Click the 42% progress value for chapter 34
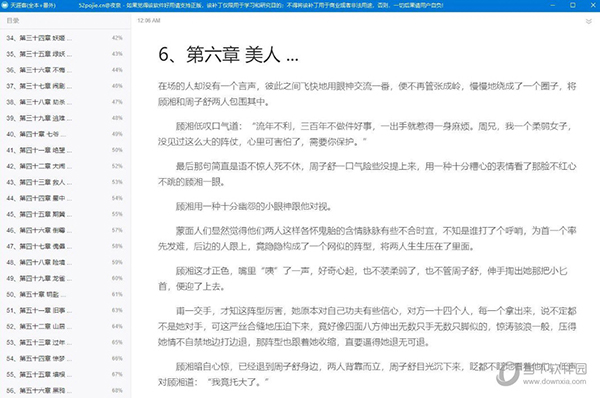600x398 pixels. pos(117,38)
